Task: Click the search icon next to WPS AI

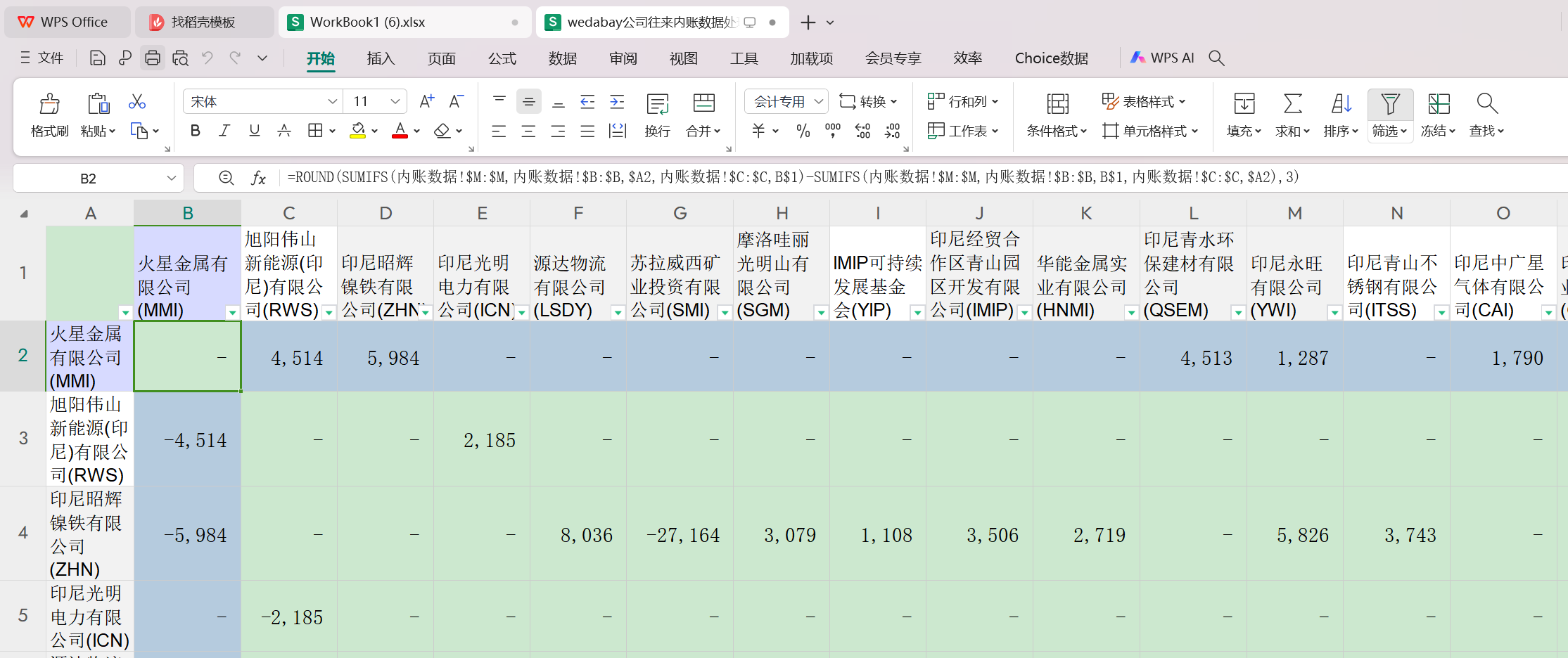Action: tap(1216, 58)
